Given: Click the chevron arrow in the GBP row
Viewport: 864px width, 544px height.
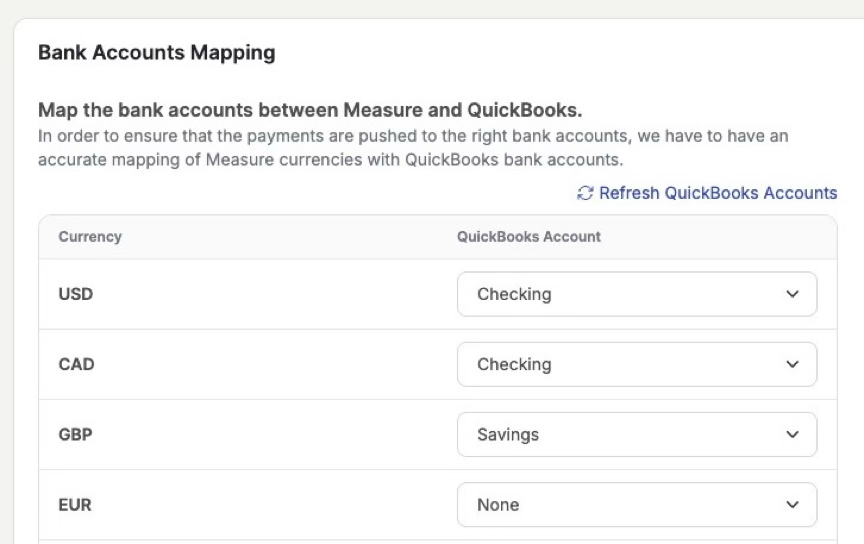Looking at the screenshot, I should pos(793,435).
